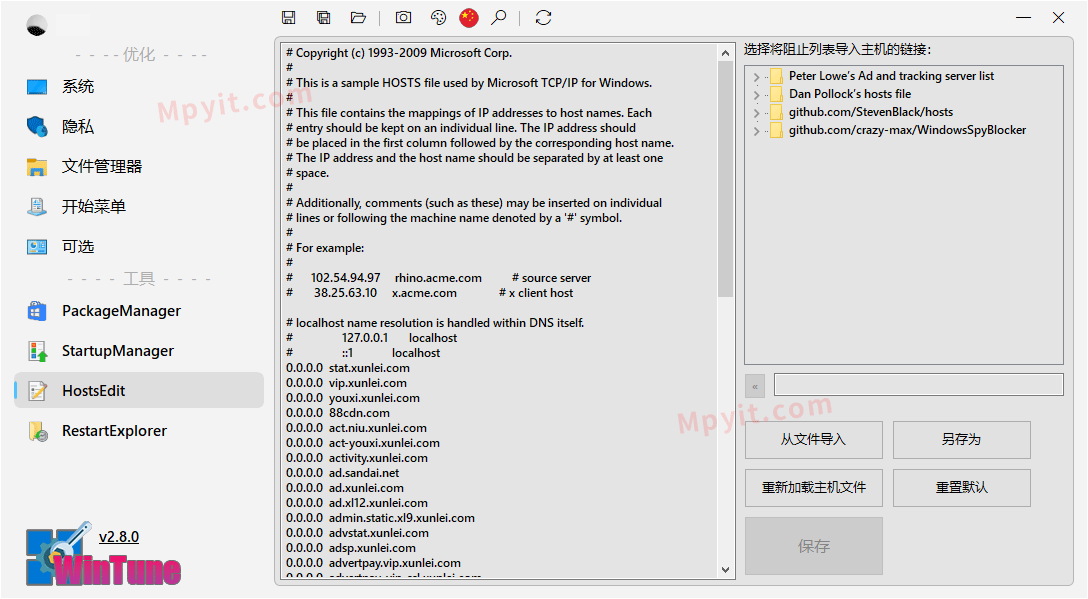
Task: Click the 可选 sidebar icon
Action: coord(37,246)
